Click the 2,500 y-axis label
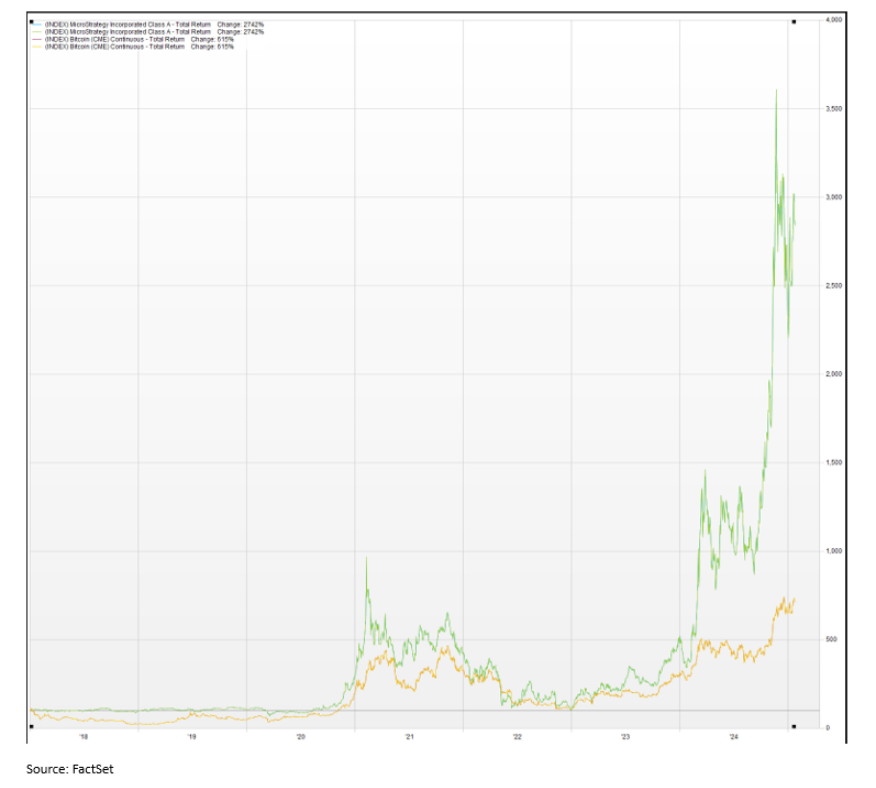Image resolution: width=876 pixels, height=788 pixels. click(834, 286)
